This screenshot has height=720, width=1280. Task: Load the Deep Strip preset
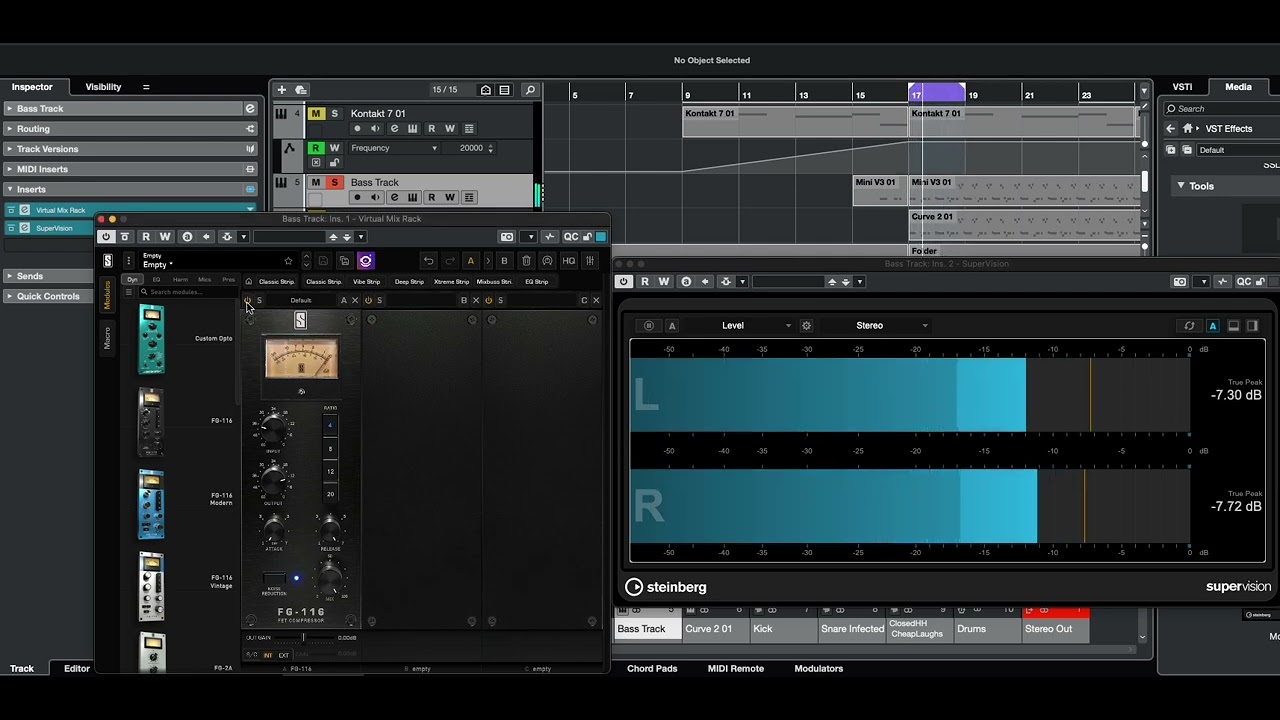[409, 282]
